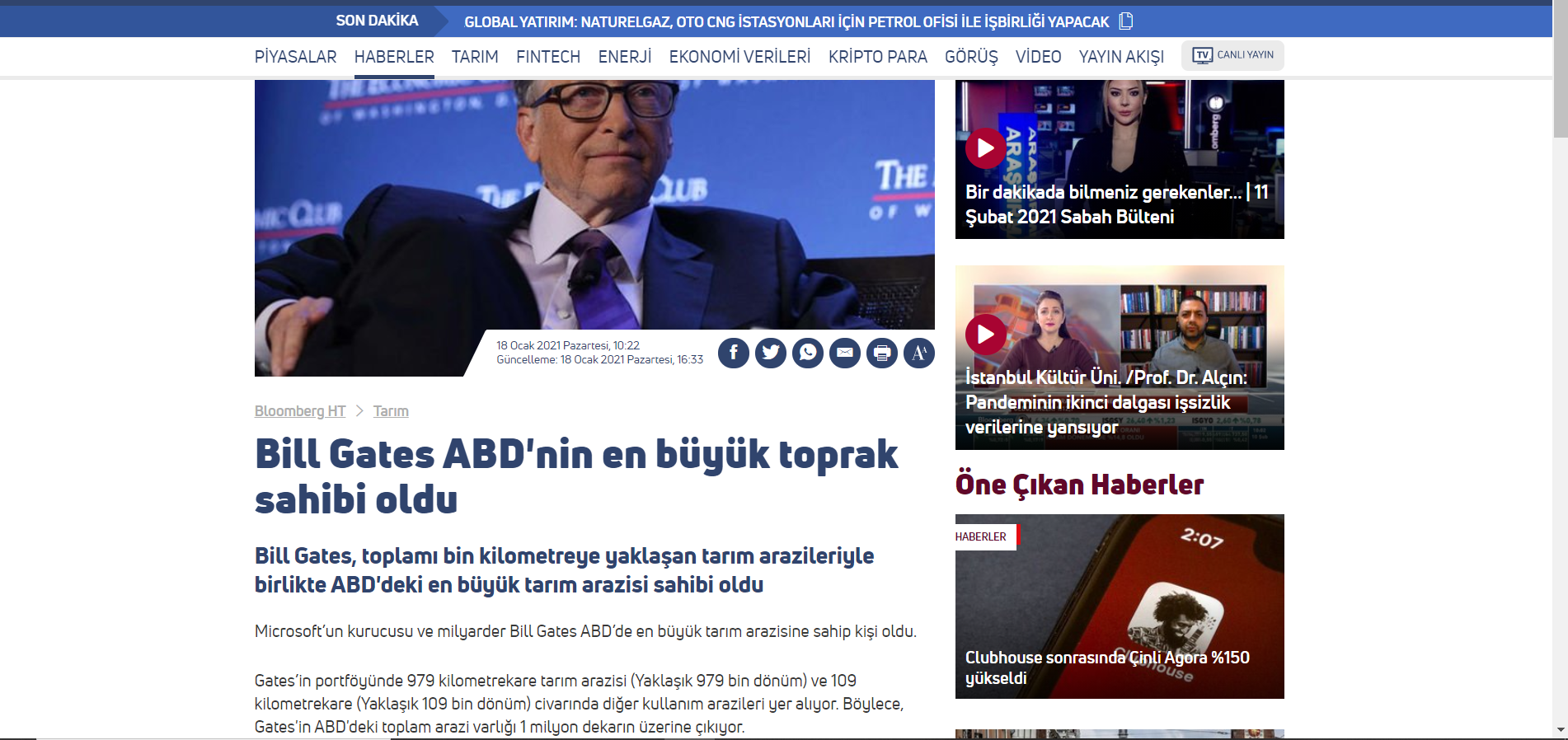Open 'Bir dakikada bilmeniz gerekenler' video title
1568x740 pixels.
click(x=1117, y=204)
